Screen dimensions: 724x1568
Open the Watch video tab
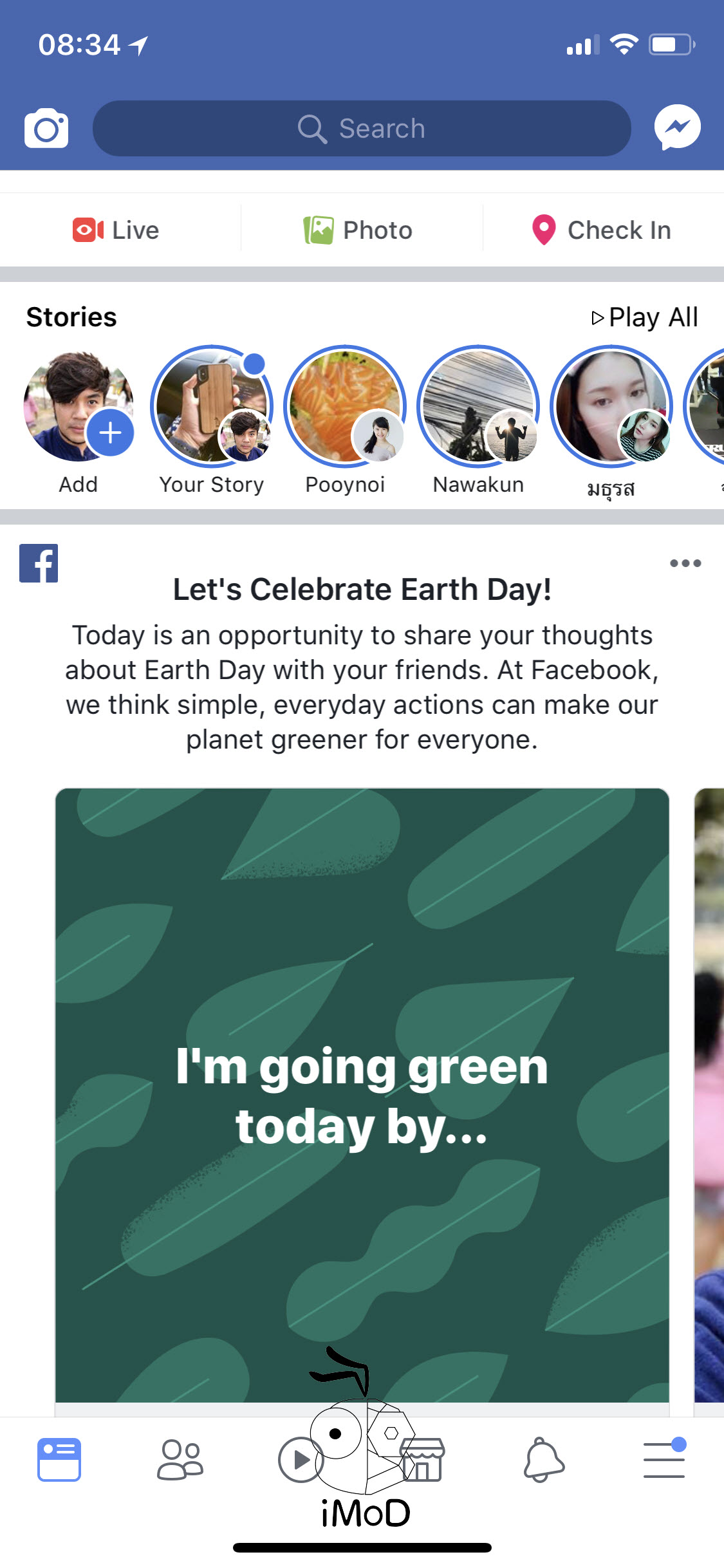(300, 1460)
